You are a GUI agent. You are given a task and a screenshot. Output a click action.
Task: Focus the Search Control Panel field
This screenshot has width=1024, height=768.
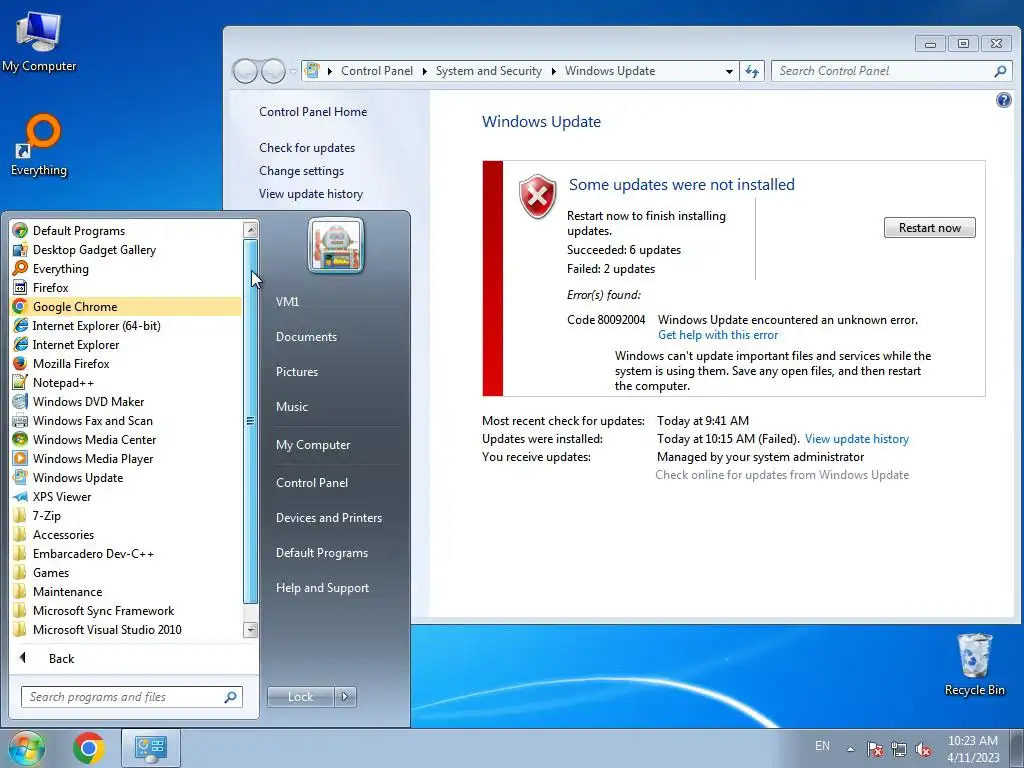[x=891, y=71]
